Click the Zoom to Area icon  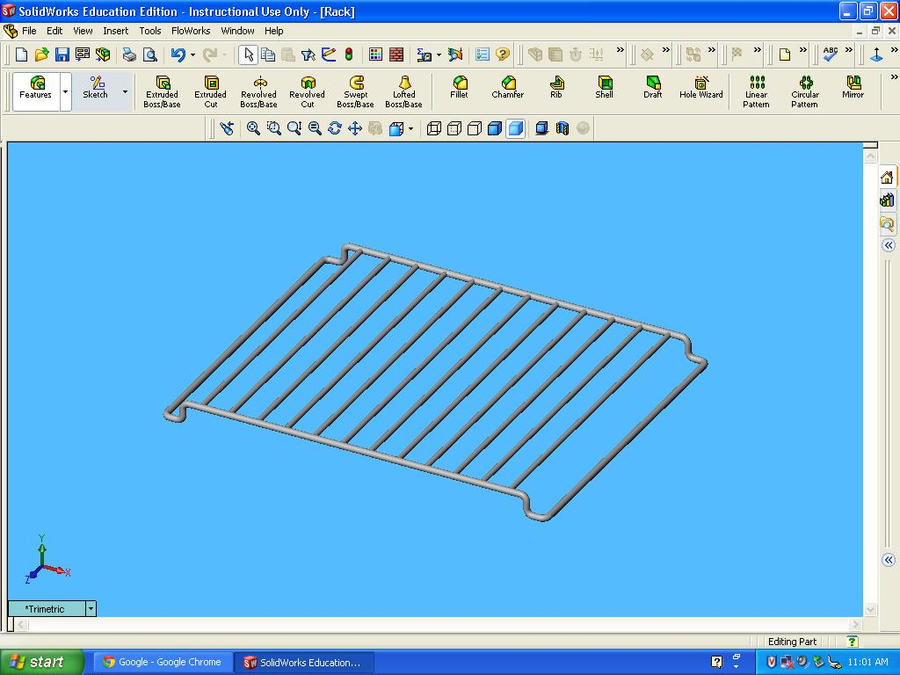[274, 128]
